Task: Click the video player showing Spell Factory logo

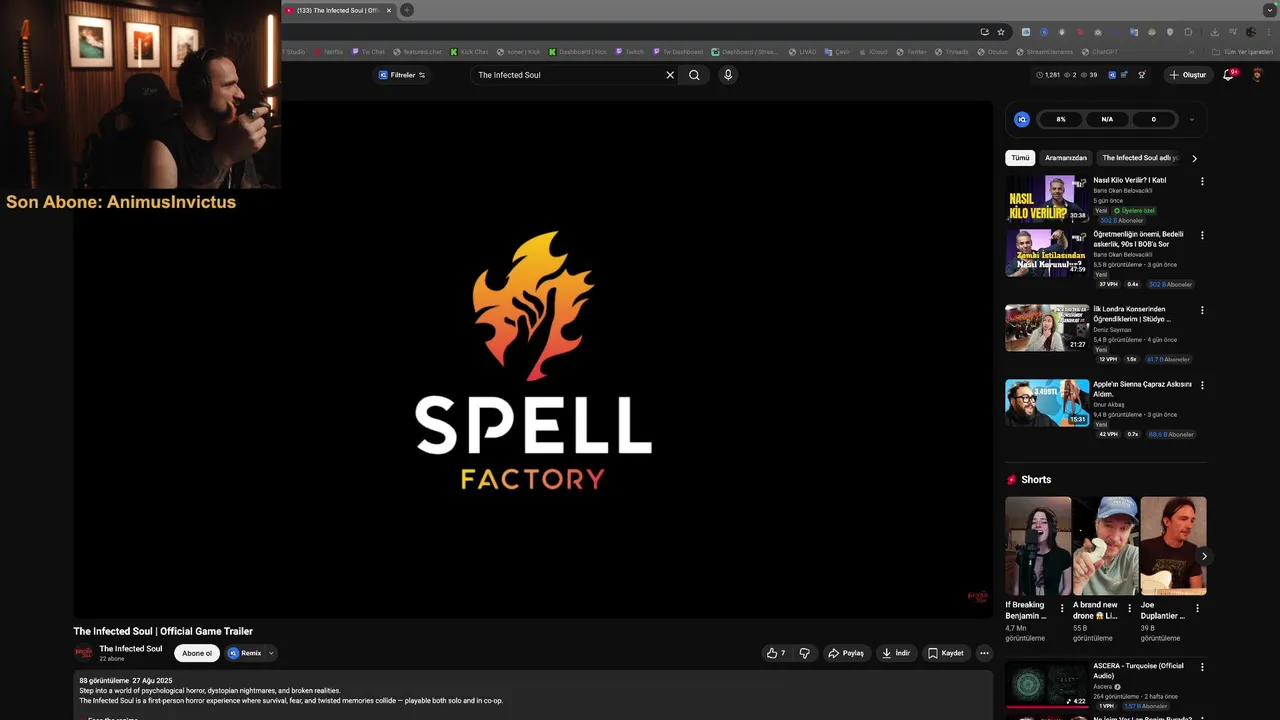Action: [x=533, y=359]
